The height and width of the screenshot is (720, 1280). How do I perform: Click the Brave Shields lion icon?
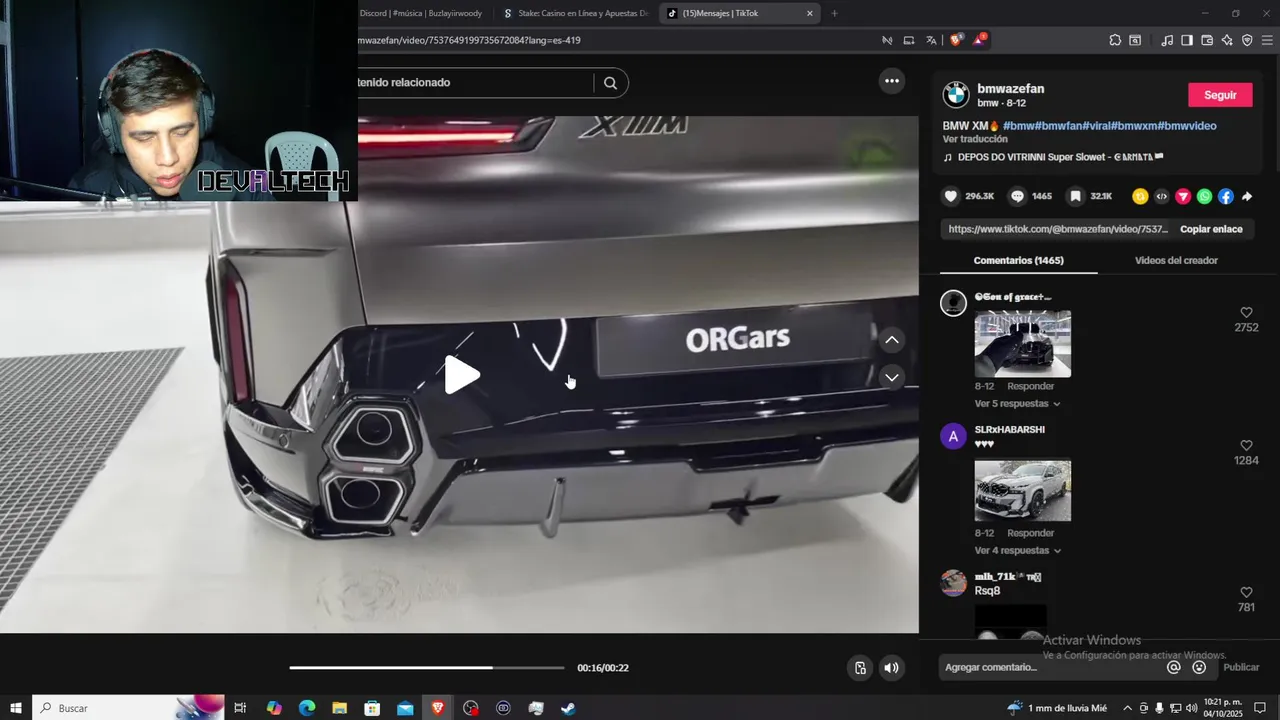[x=957, y=40]
